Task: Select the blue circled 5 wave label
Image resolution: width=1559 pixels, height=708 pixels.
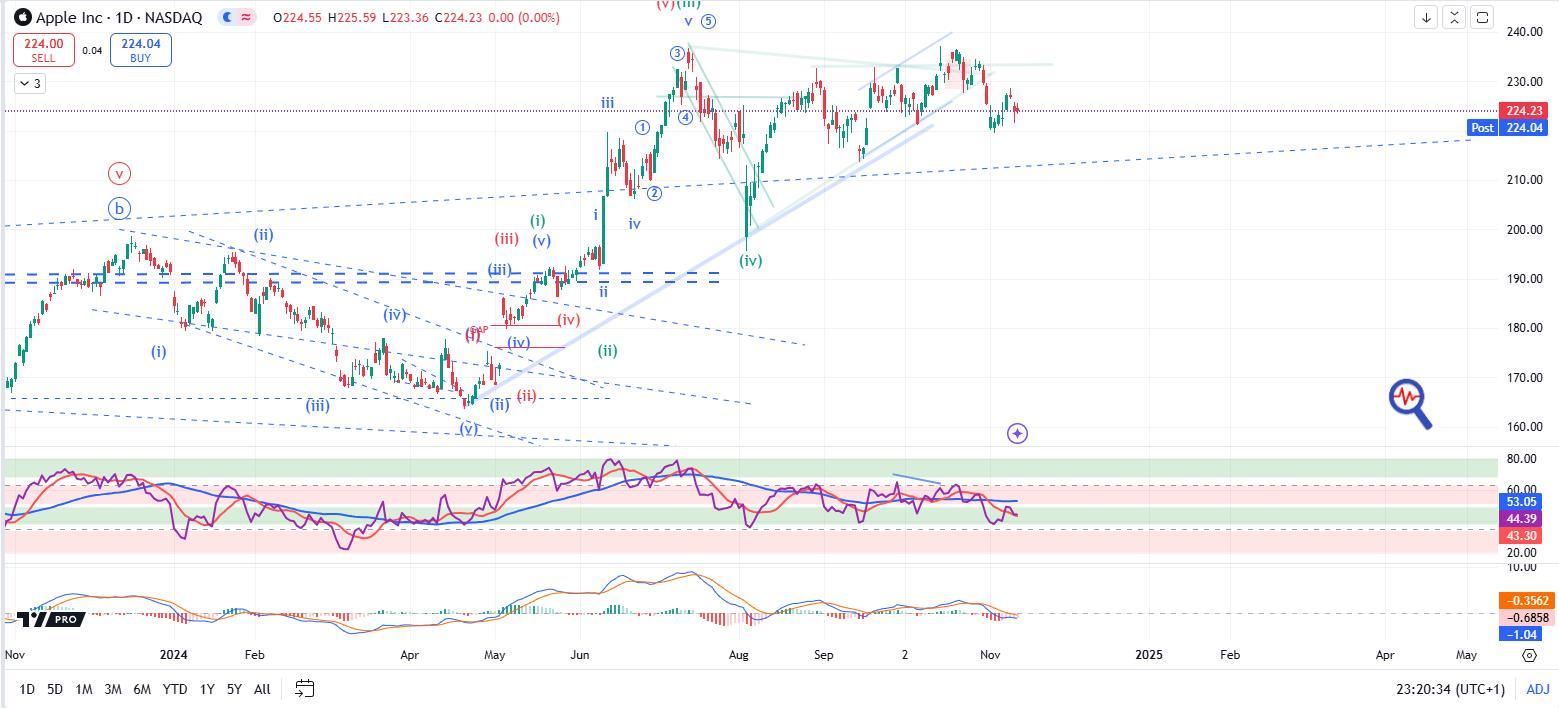Action: (708, 22)
